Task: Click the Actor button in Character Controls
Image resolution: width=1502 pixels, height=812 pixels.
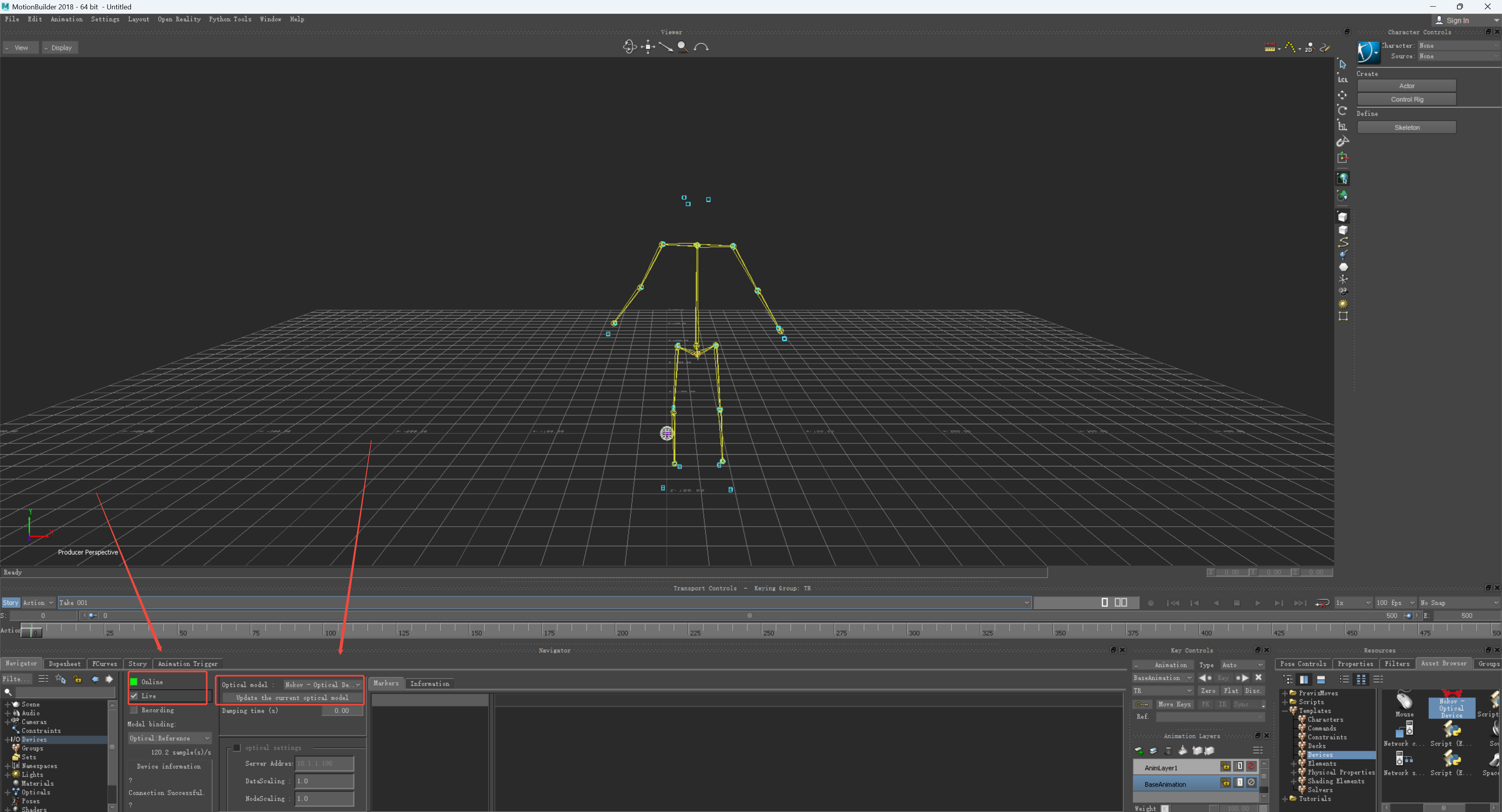Action: click(1407, 86)
